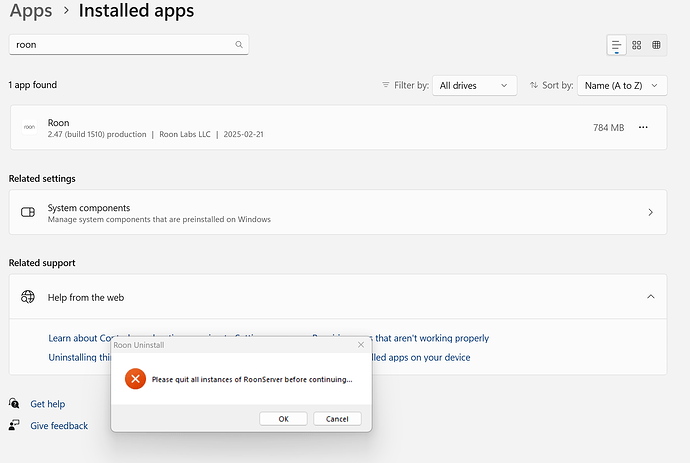Click Cancel in the Roon Uninstall dialog

coord(337,419)
